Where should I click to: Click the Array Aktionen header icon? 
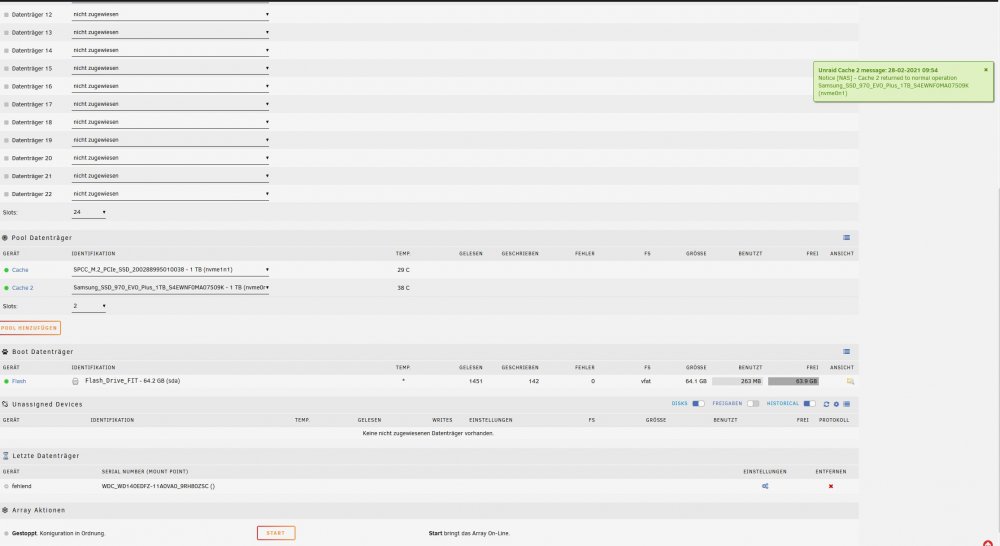coord(5,510)
